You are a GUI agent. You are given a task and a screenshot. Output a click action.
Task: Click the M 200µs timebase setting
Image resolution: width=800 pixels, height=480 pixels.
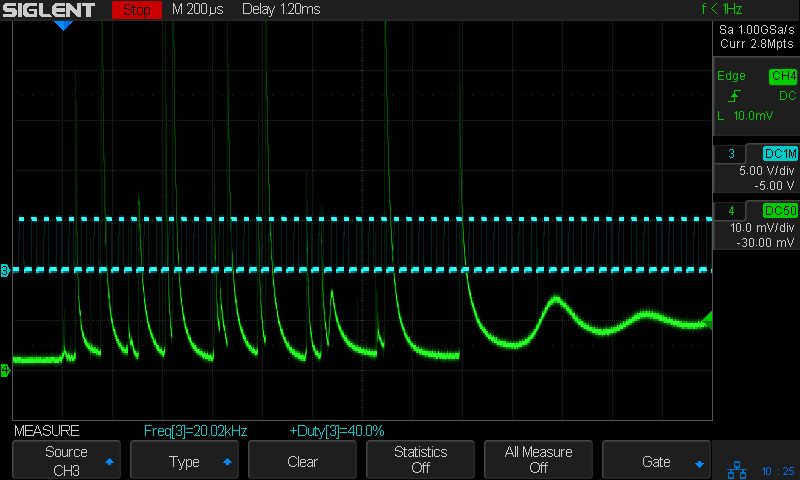198,10
